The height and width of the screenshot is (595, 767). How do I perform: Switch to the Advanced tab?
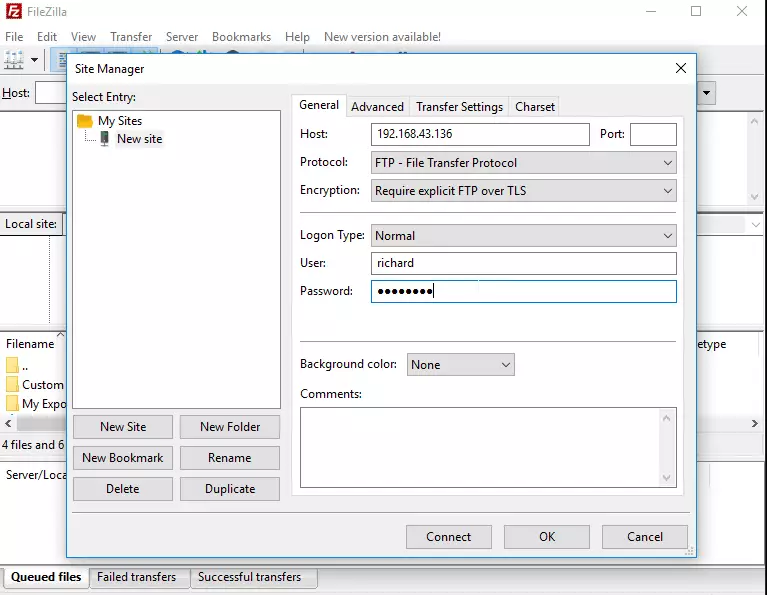pyautogui.click(x=377, y=107)
